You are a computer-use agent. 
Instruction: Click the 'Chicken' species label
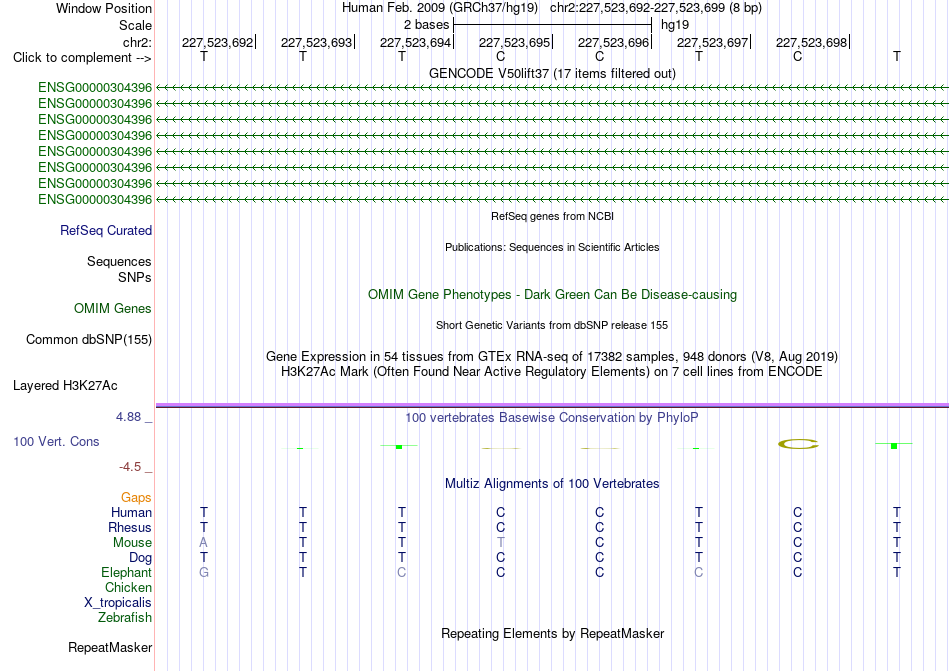pyautogui.click(x=128, y=587)
